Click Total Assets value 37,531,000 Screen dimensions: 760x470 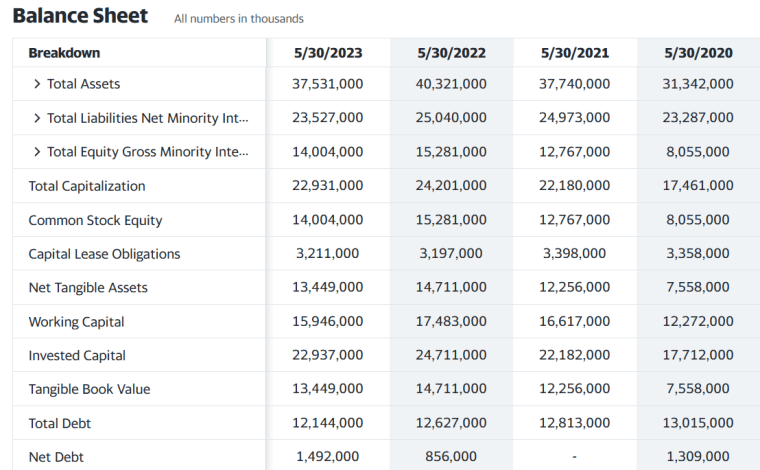(x=328, y=84)
